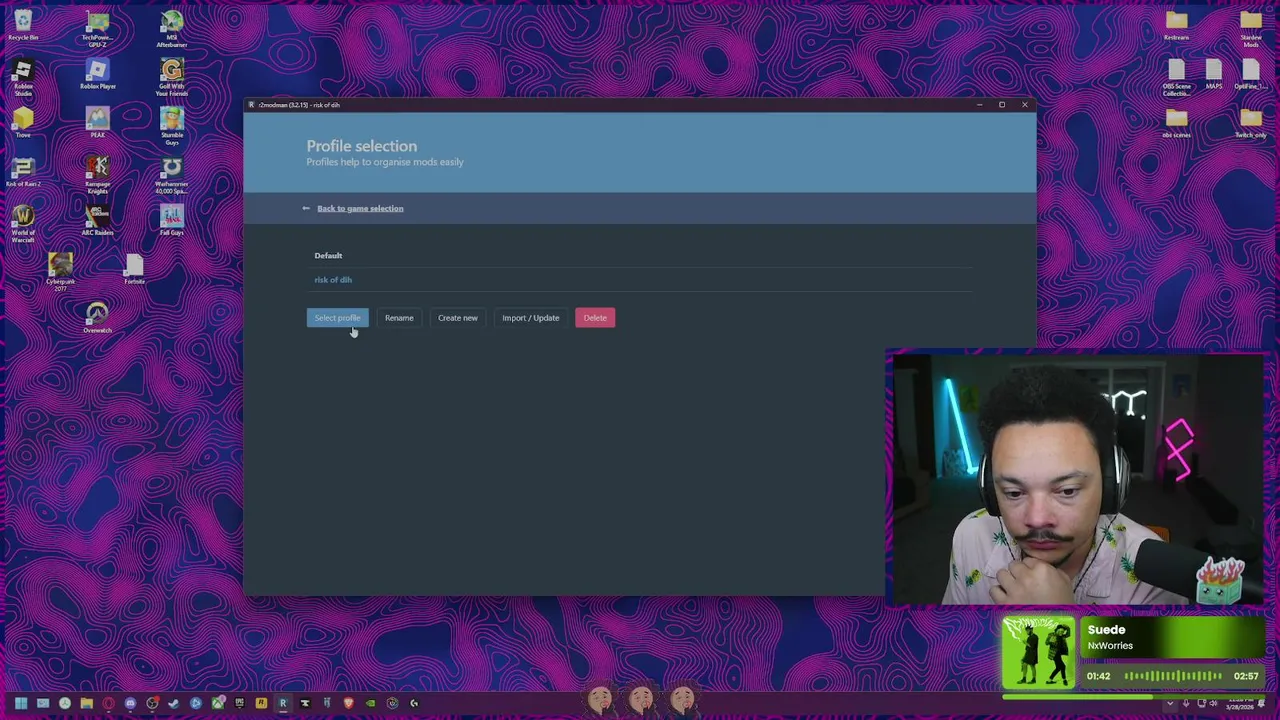Open Epic Games Launcher from taskbar
The height and width of the screenshot is (720, 1280).
239,703
